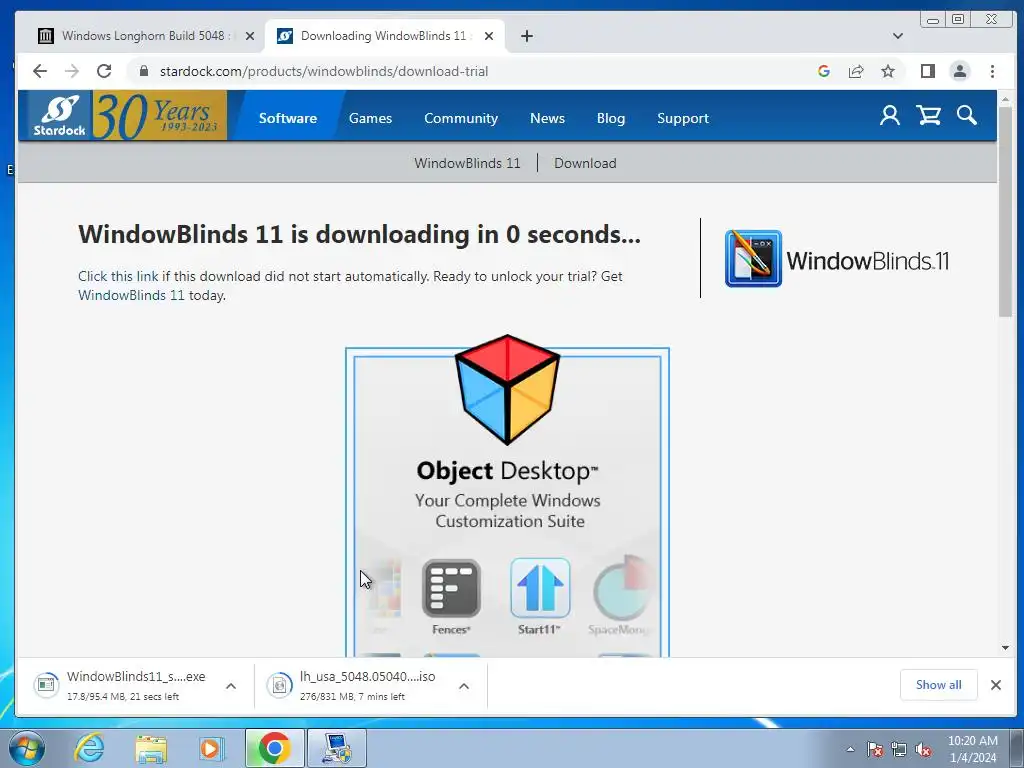Click the site search magnifier icon
The height and width of the screenshot is (768, 1024).
(x=967, y=116)
